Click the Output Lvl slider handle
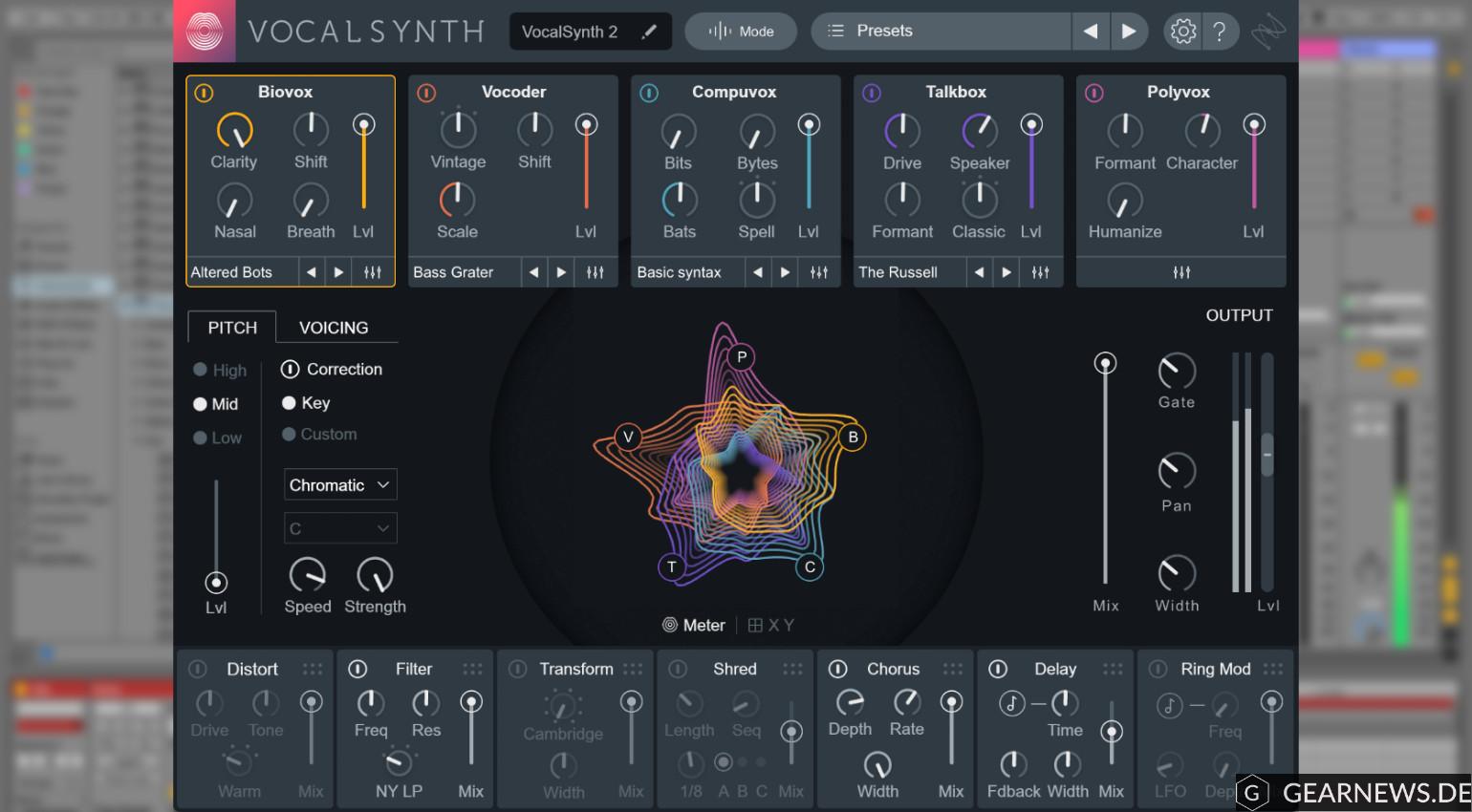 click(x=1267, y=453)
